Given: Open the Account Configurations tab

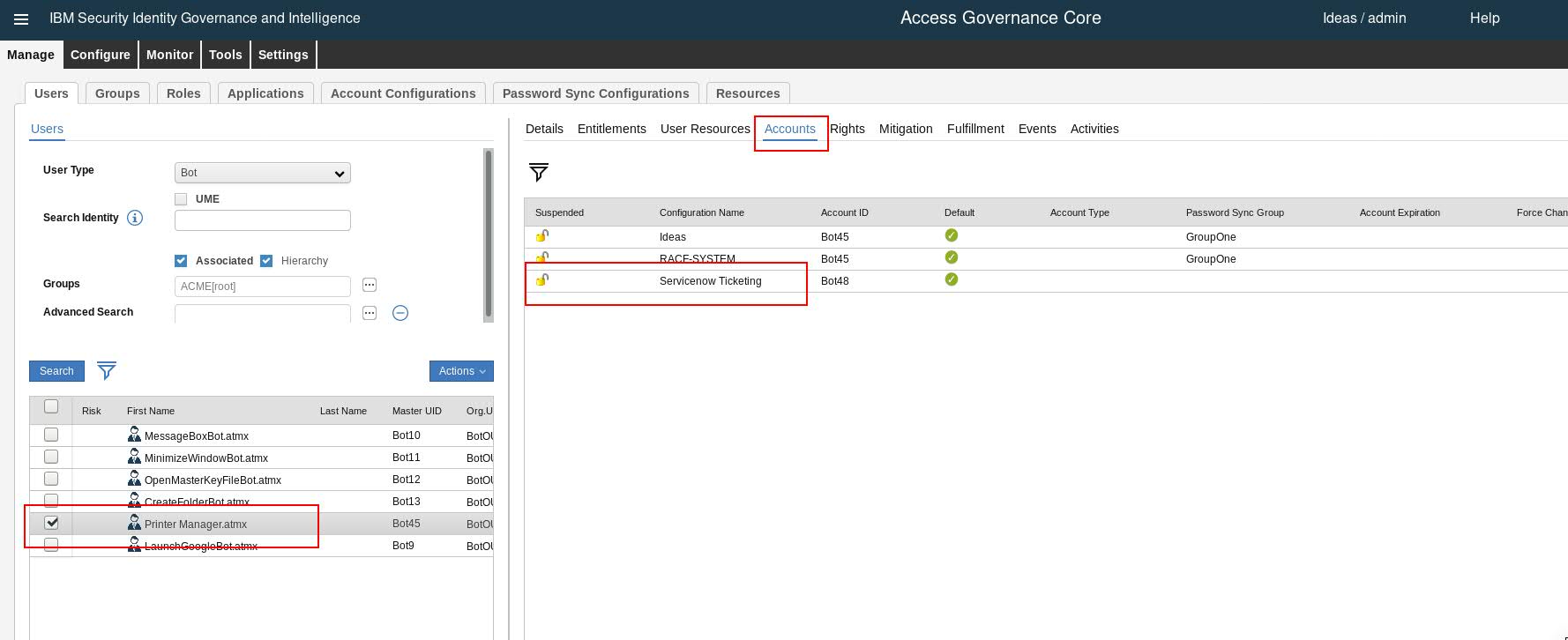Looking at the screenshot, I should 403,93.
